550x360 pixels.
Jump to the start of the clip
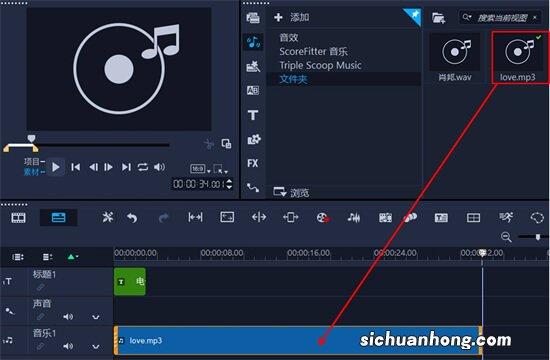75,167
